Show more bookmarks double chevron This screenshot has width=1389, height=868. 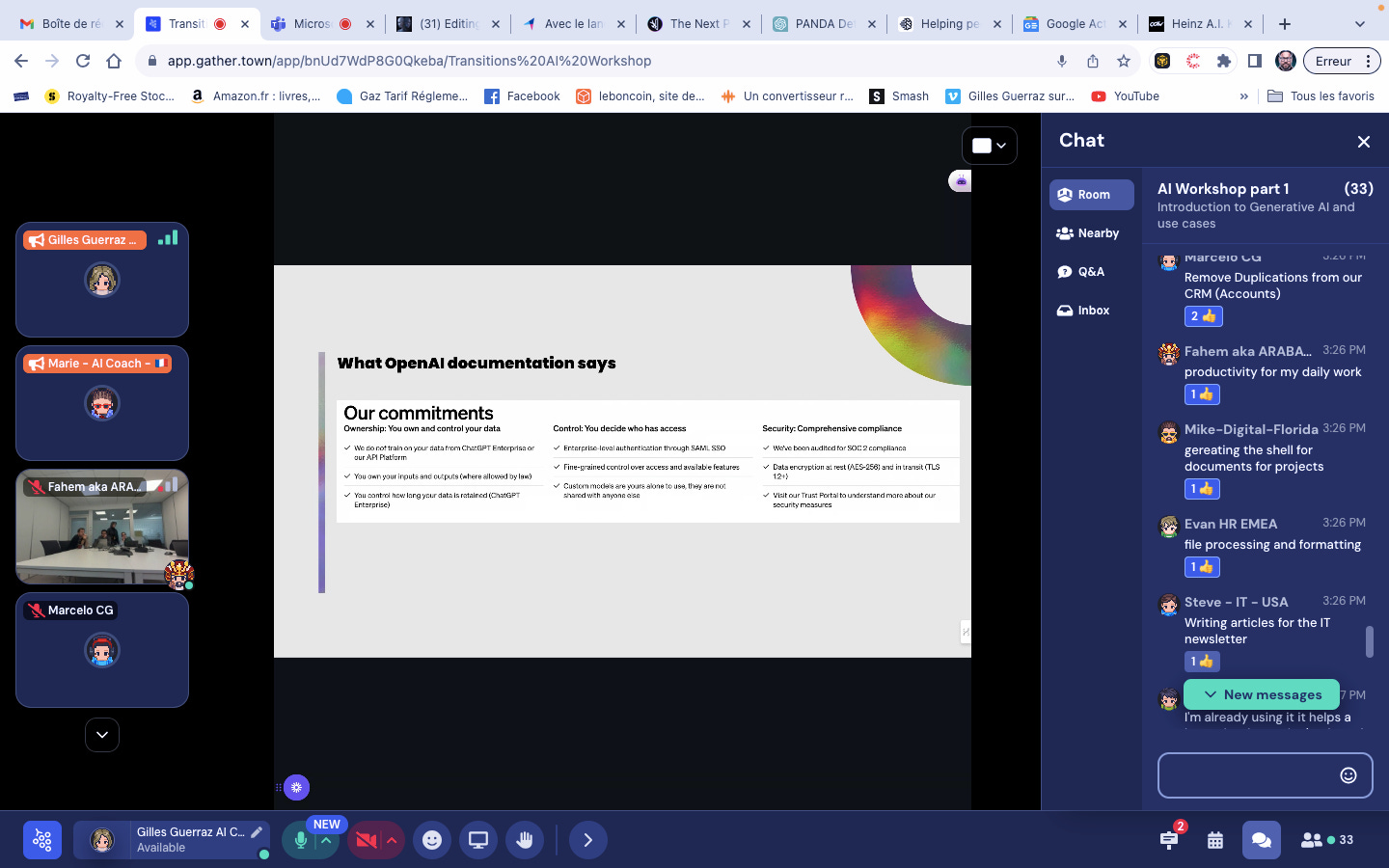tap(1244, 96)
